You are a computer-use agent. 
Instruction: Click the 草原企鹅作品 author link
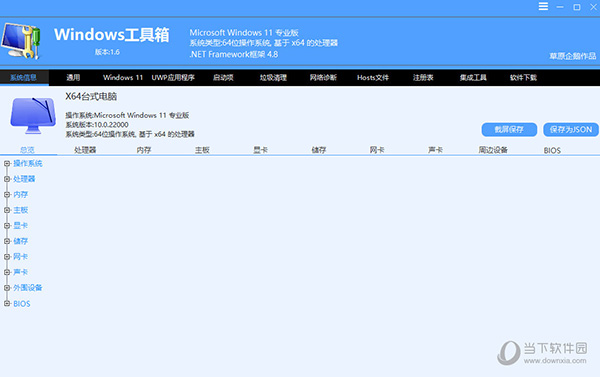(573, 56)
